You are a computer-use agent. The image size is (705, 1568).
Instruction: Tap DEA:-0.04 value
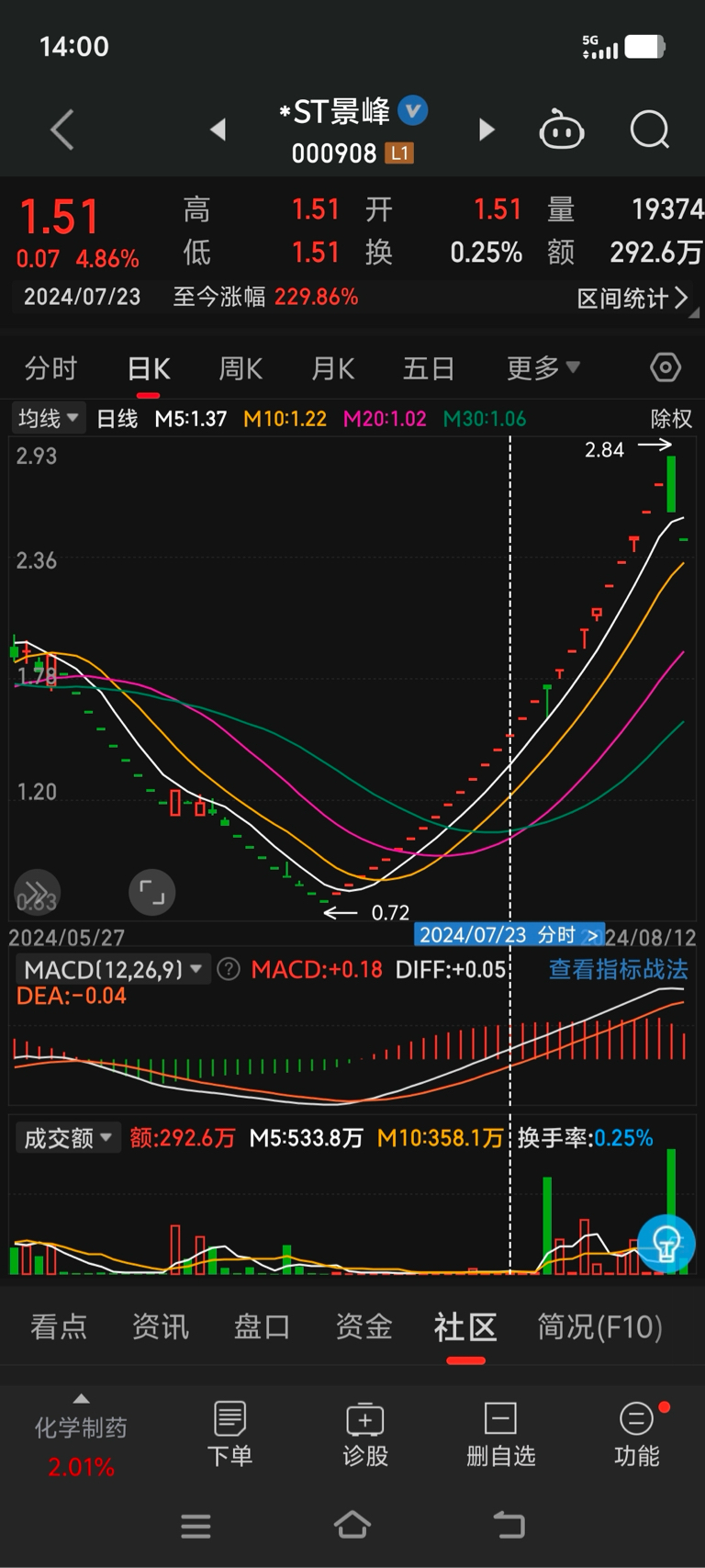[x=72, y=996]
